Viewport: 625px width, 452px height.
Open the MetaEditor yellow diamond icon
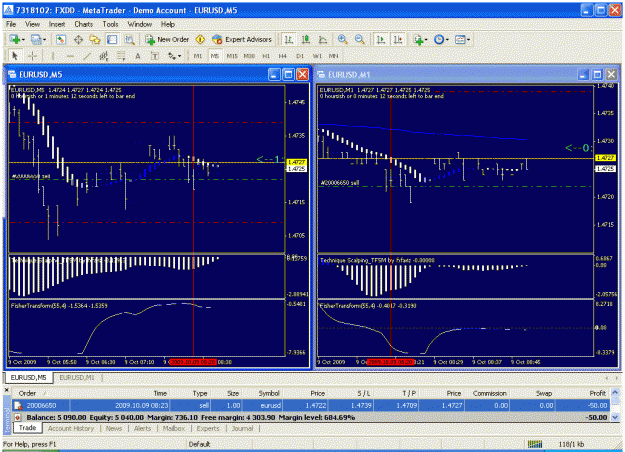pyautogui.click(x=200, y=39)
